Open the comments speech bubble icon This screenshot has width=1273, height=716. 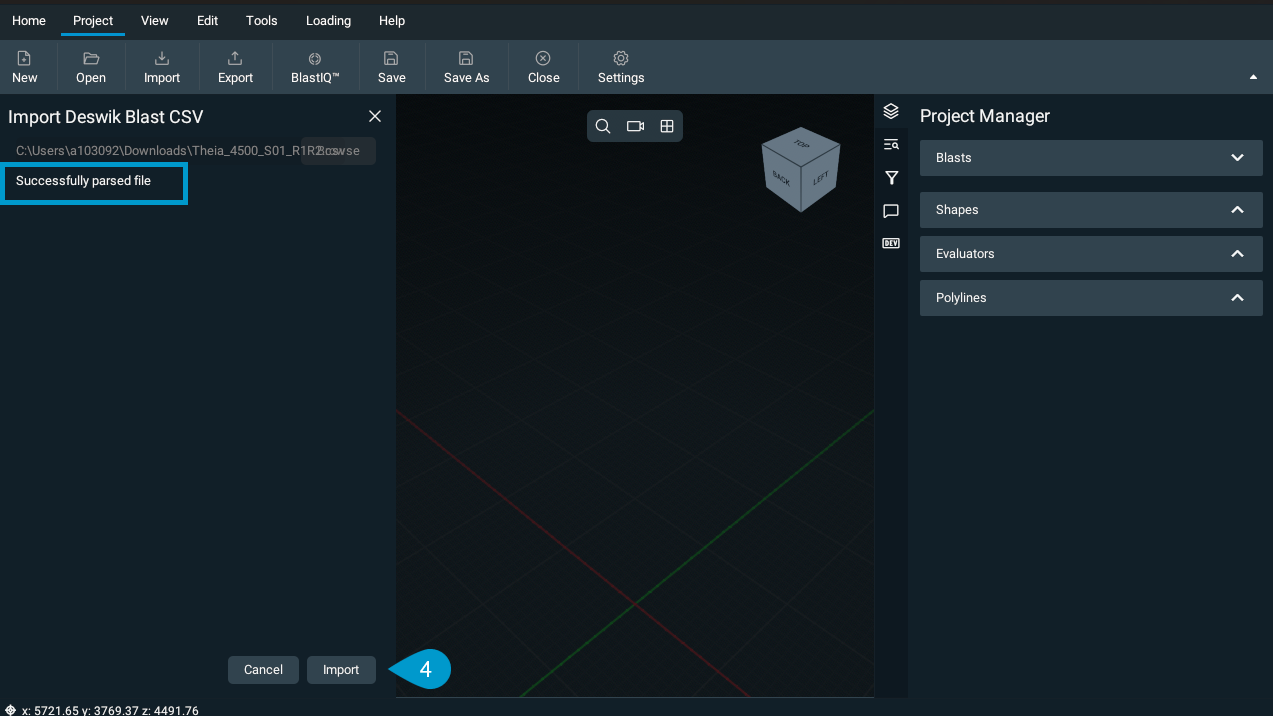891,211
